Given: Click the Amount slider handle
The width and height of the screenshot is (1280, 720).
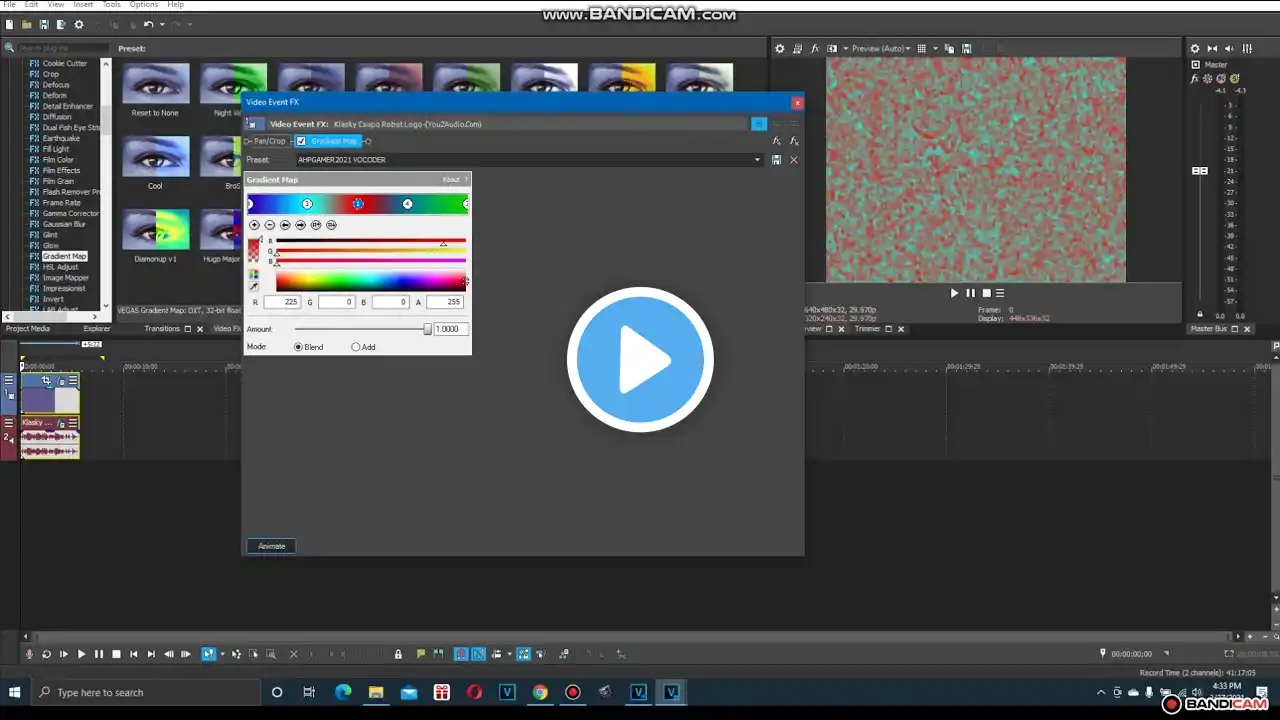Looking at the screenshot, I should point(427,329).
